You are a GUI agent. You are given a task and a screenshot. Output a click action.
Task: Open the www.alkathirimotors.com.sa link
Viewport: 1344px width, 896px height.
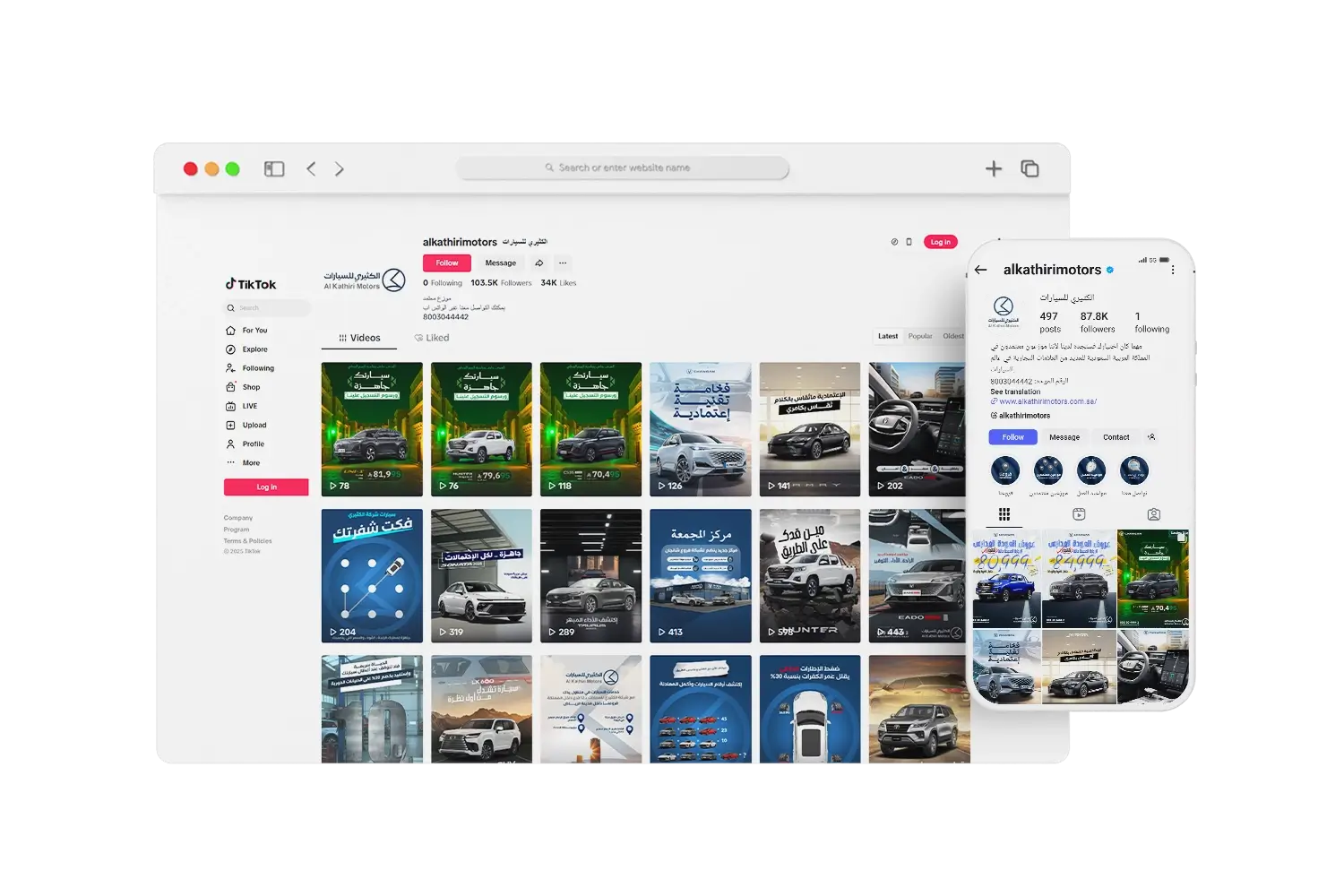(1047, 401)
